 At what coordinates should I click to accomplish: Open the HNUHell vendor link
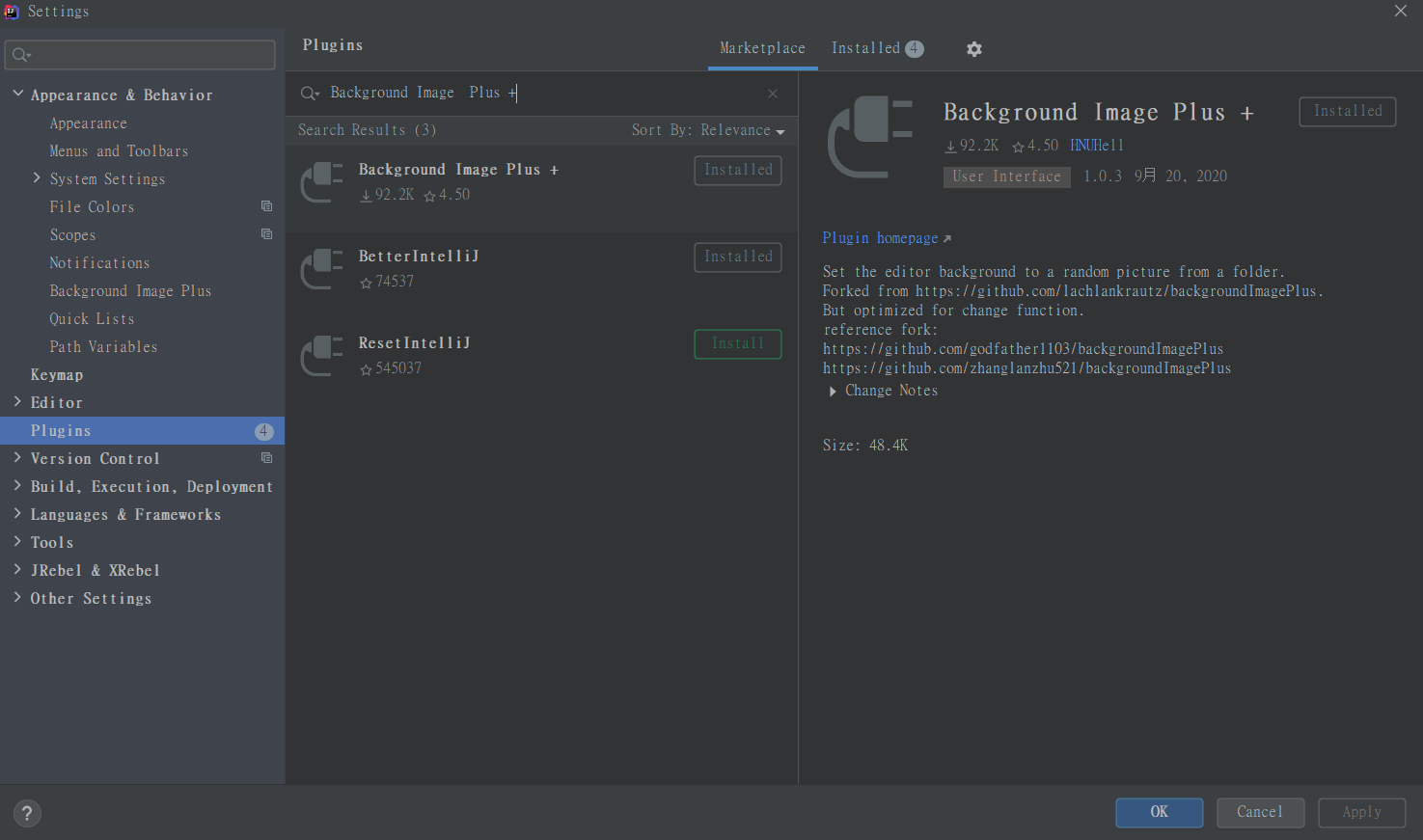1097,146
